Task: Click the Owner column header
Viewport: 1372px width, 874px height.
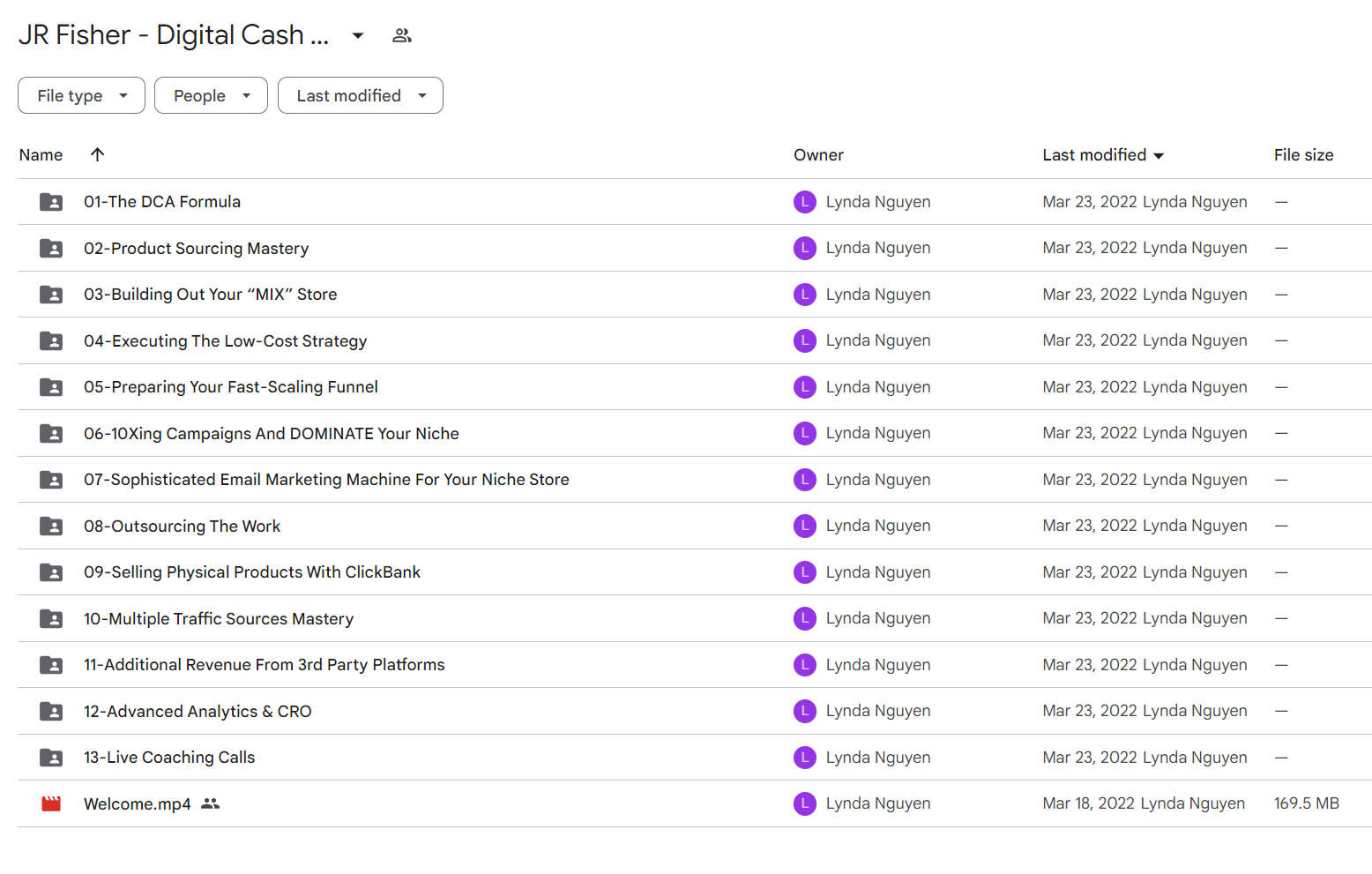Action: coord(818,155)
